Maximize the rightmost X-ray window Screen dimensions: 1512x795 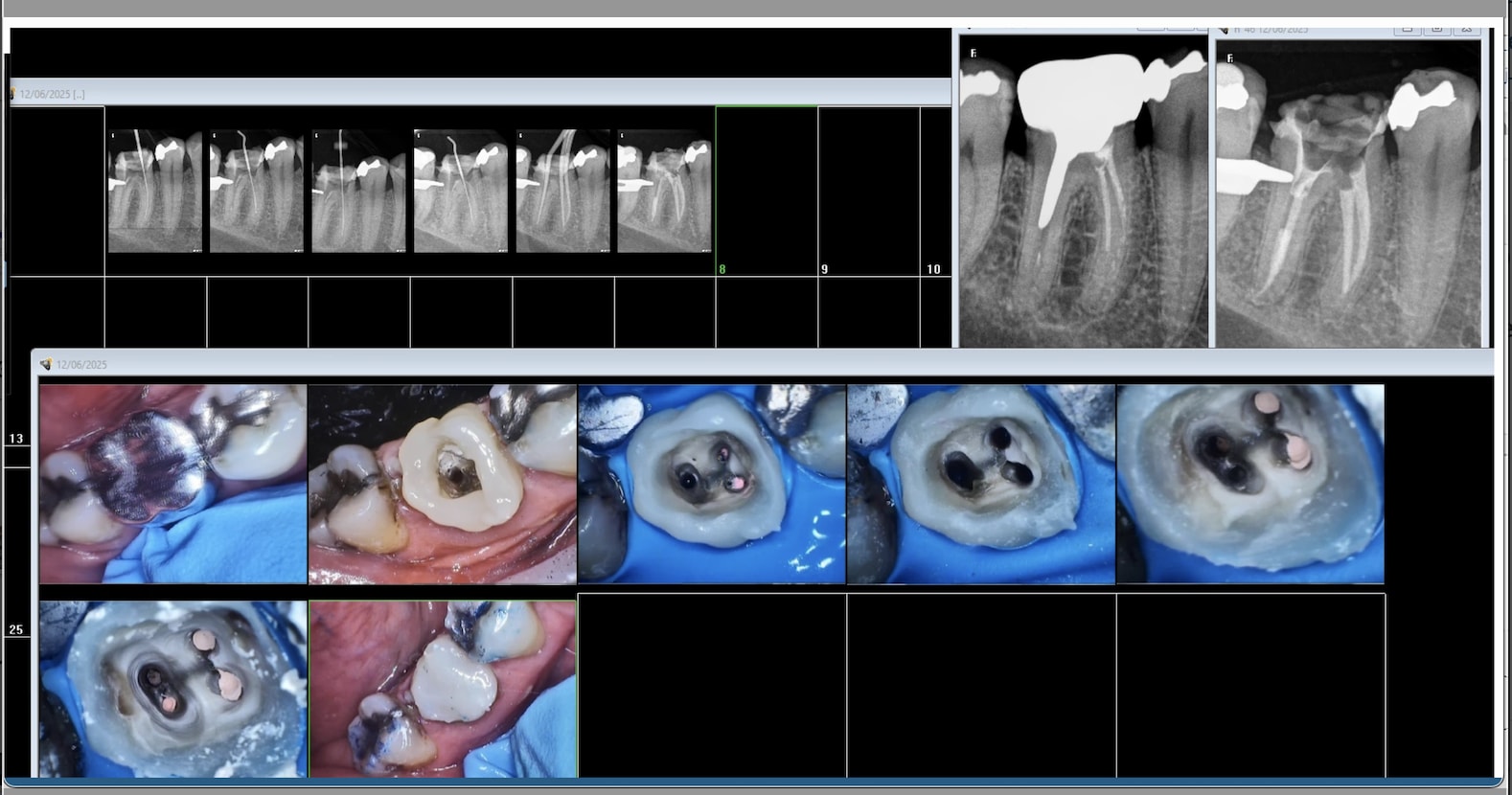(x=1437, y=30)
